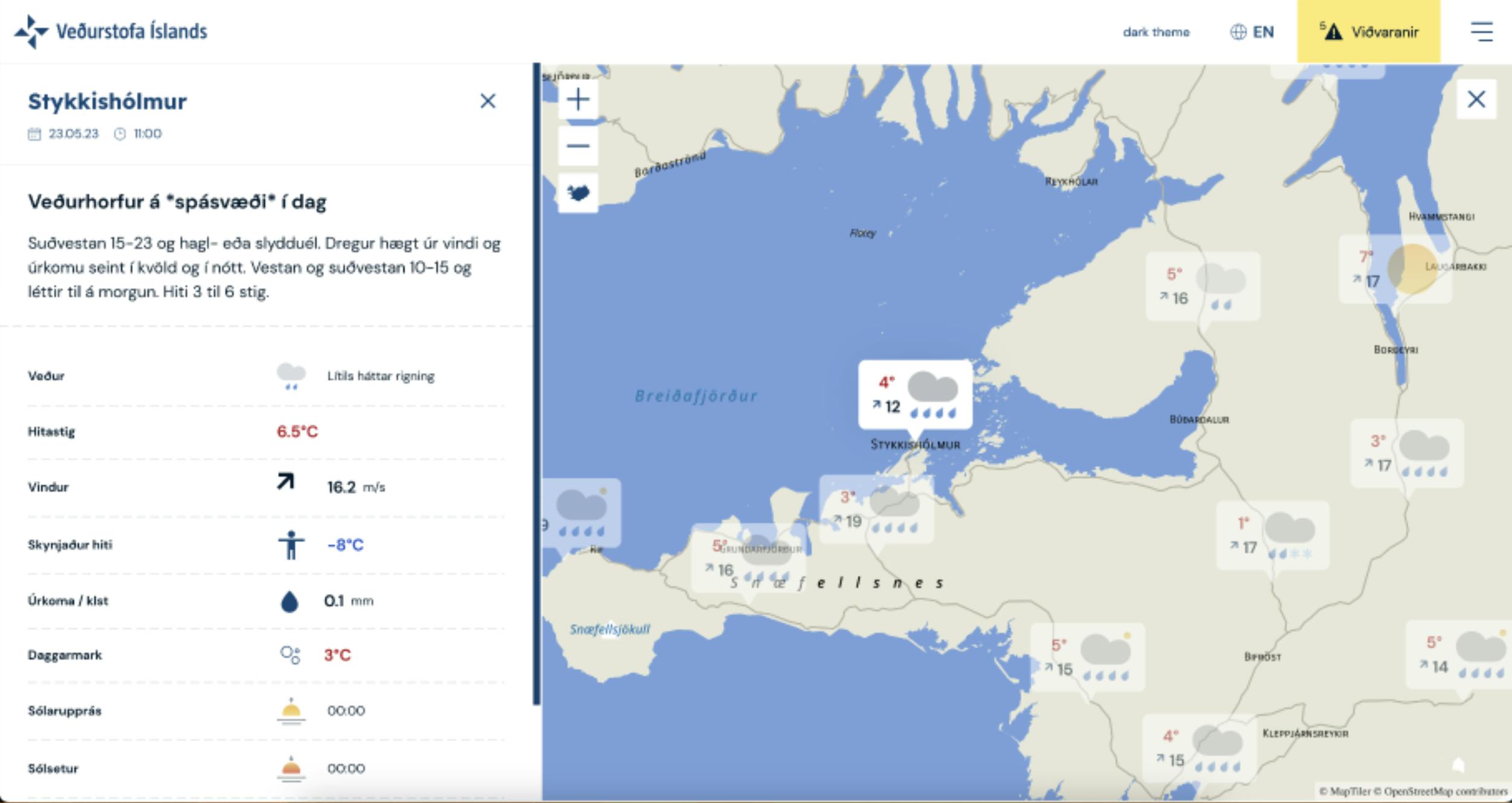Viewport: 1512px width, 803px height.
Task: Select the sleet marker showing 1° 17
Action: pyautogui.click(x=1272, y=536)
